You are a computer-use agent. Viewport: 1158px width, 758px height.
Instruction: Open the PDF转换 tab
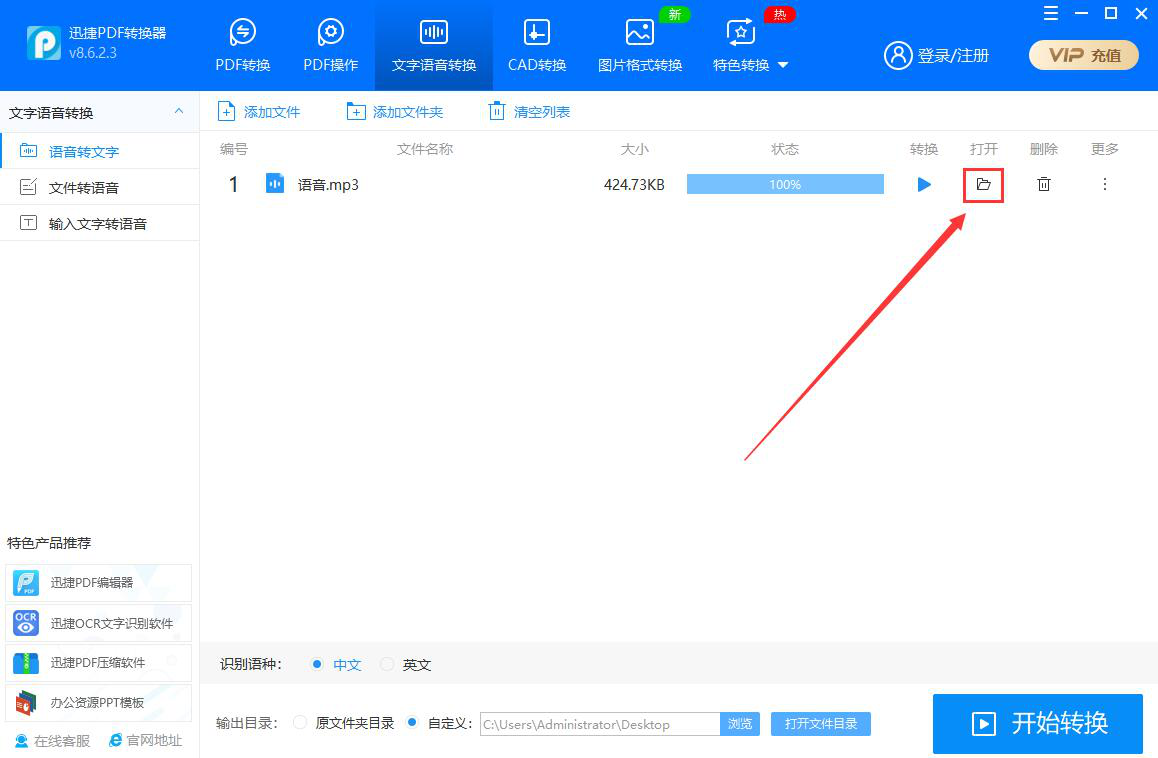click(243, 46)
